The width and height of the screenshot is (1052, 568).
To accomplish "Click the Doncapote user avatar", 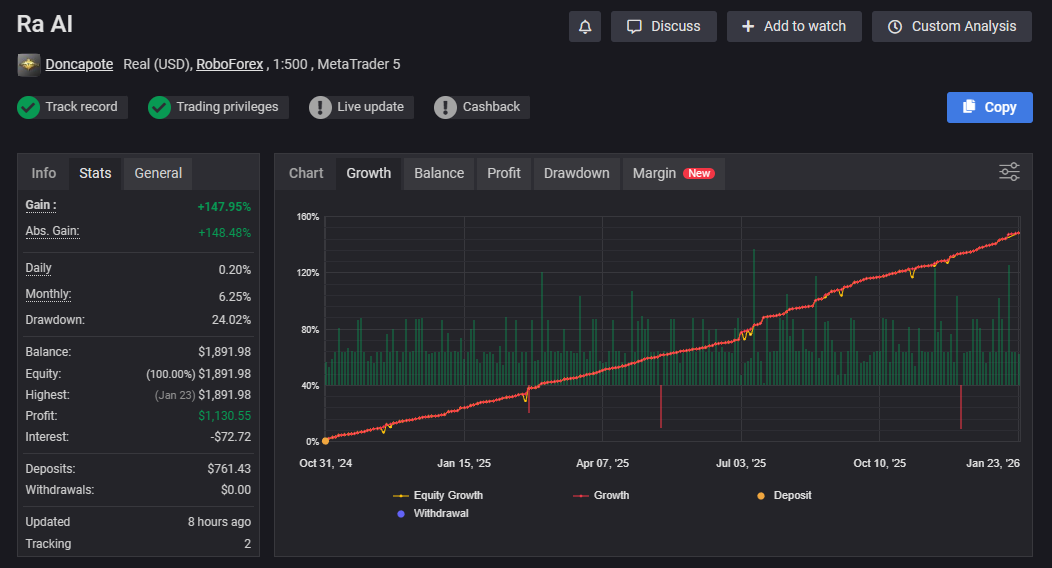I will [29, 64].
